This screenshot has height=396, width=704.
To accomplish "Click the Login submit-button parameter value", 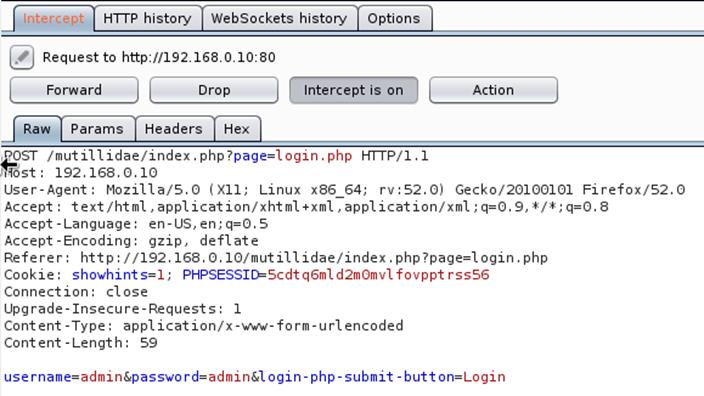I will click(484, 377).
